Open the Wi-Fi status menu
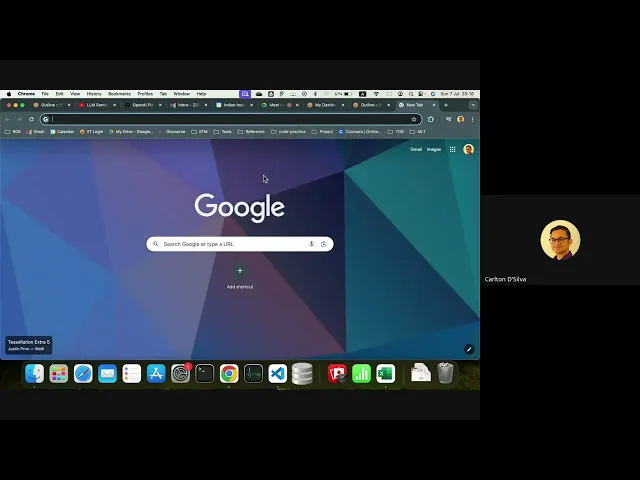Viewport: 640px width, 480px height. click(376, 94)
